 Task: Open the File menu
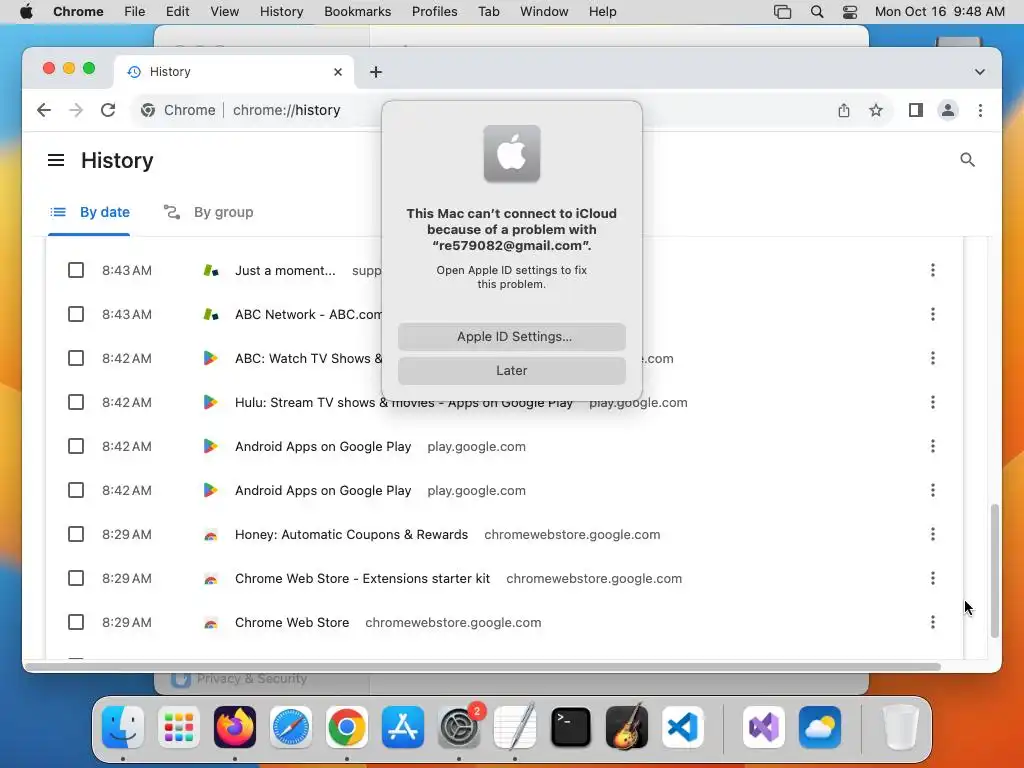click(x=135, y=12)
